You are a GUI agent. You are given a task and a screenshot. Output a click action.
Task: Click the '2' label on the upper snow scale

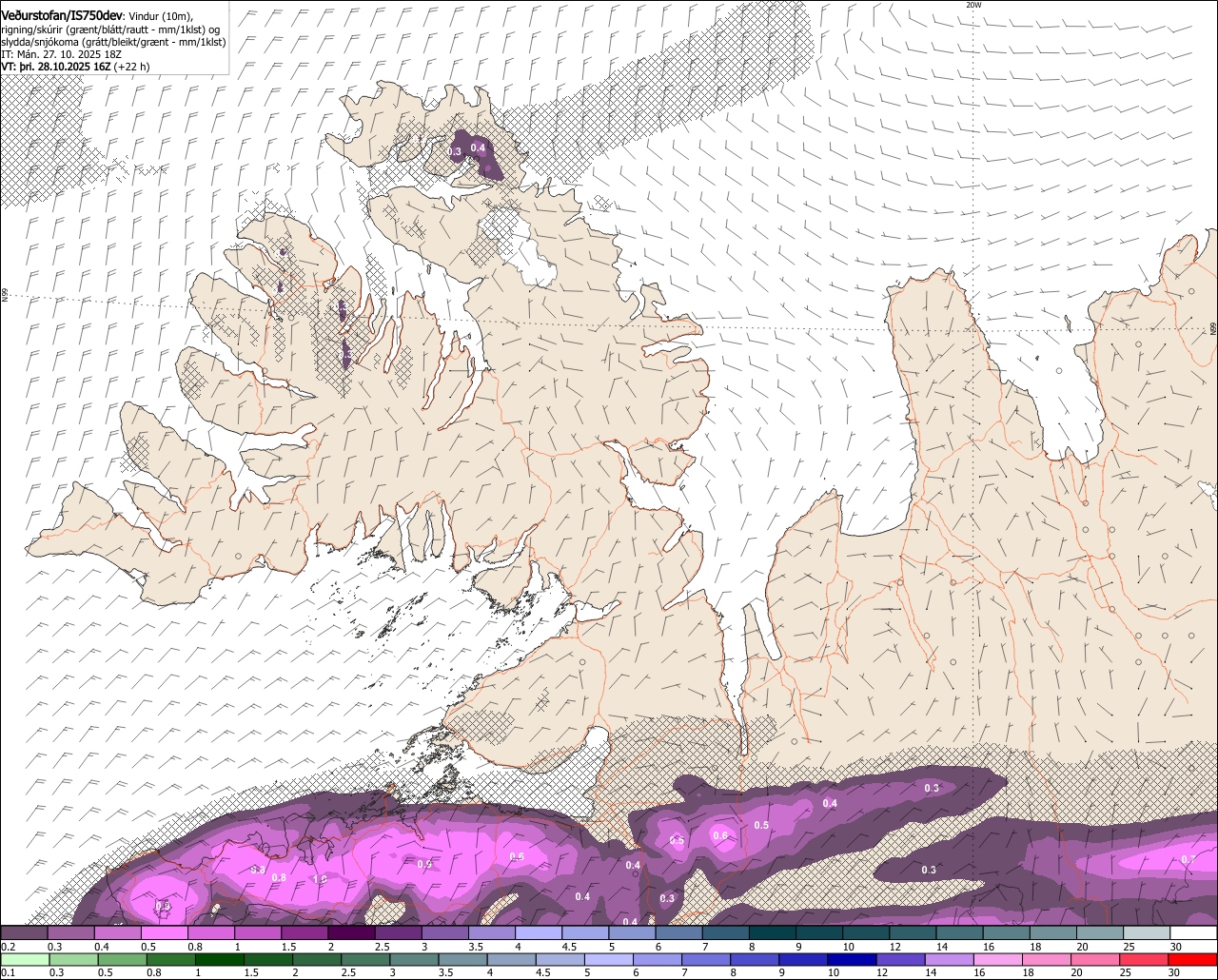click(x=331, y=947)
